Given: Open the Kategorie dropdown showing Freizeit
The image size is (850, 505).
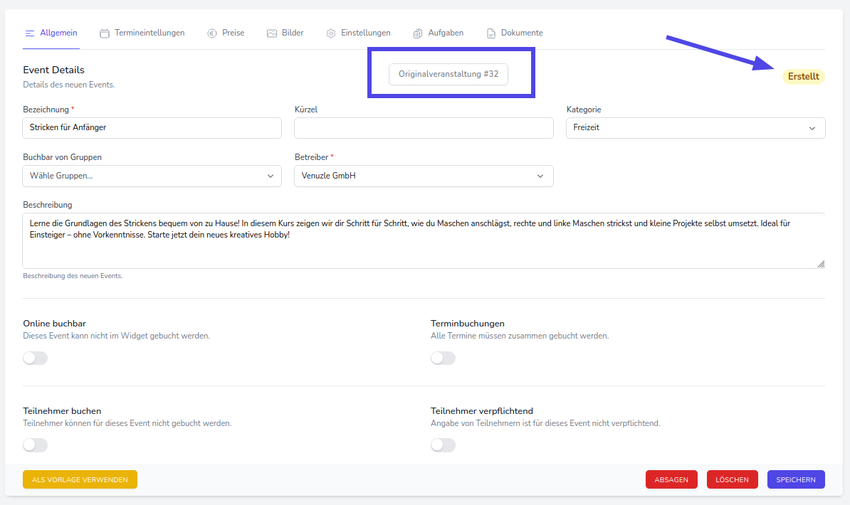Looking at the screenshot, I should 695,128.
